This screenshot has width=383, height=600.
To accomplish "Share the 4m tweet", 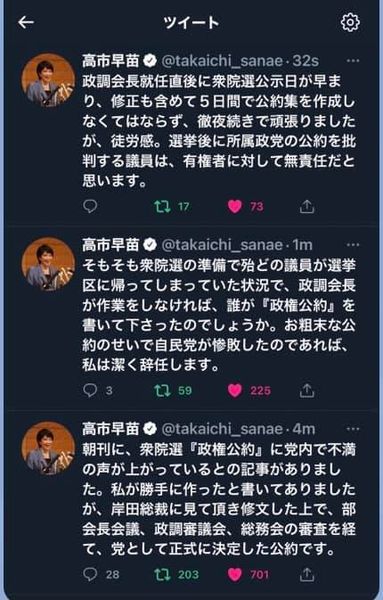I will [307, 574].
